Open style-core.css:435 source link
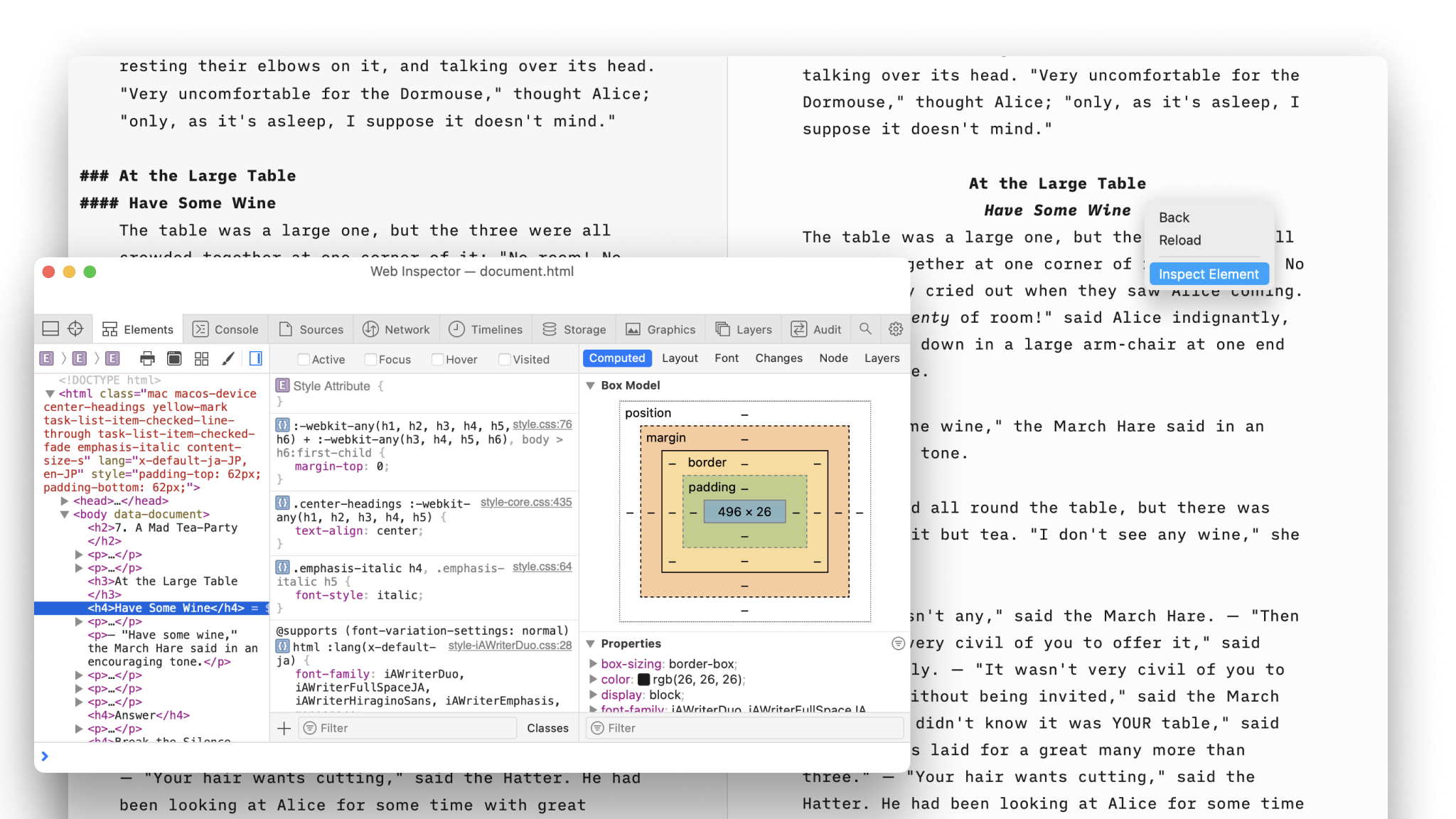1456x819 pixels. pos(526,502)
